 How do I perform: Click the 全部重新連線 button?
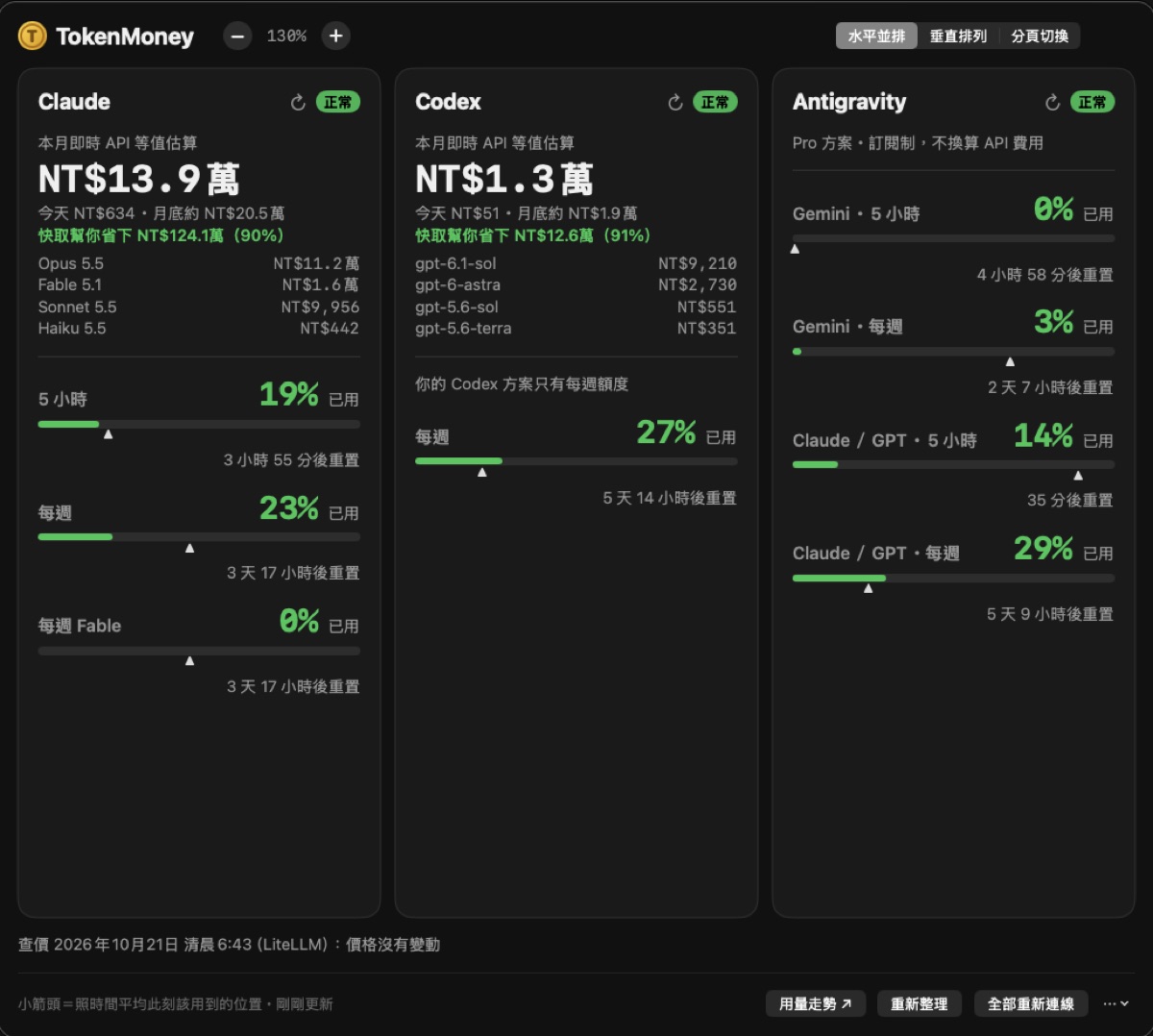1031,1004
